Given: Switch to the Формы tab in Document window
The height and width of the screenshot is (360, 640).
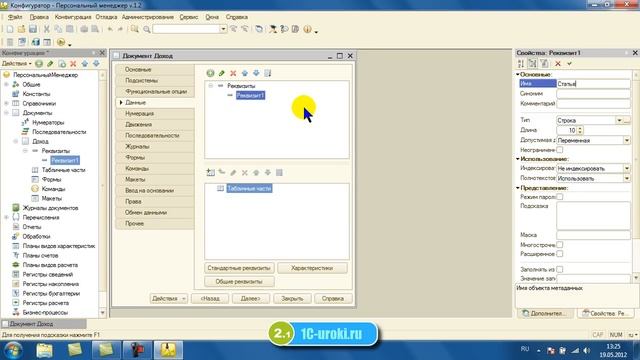Looking at the screenshot, I should coord(155,158).
